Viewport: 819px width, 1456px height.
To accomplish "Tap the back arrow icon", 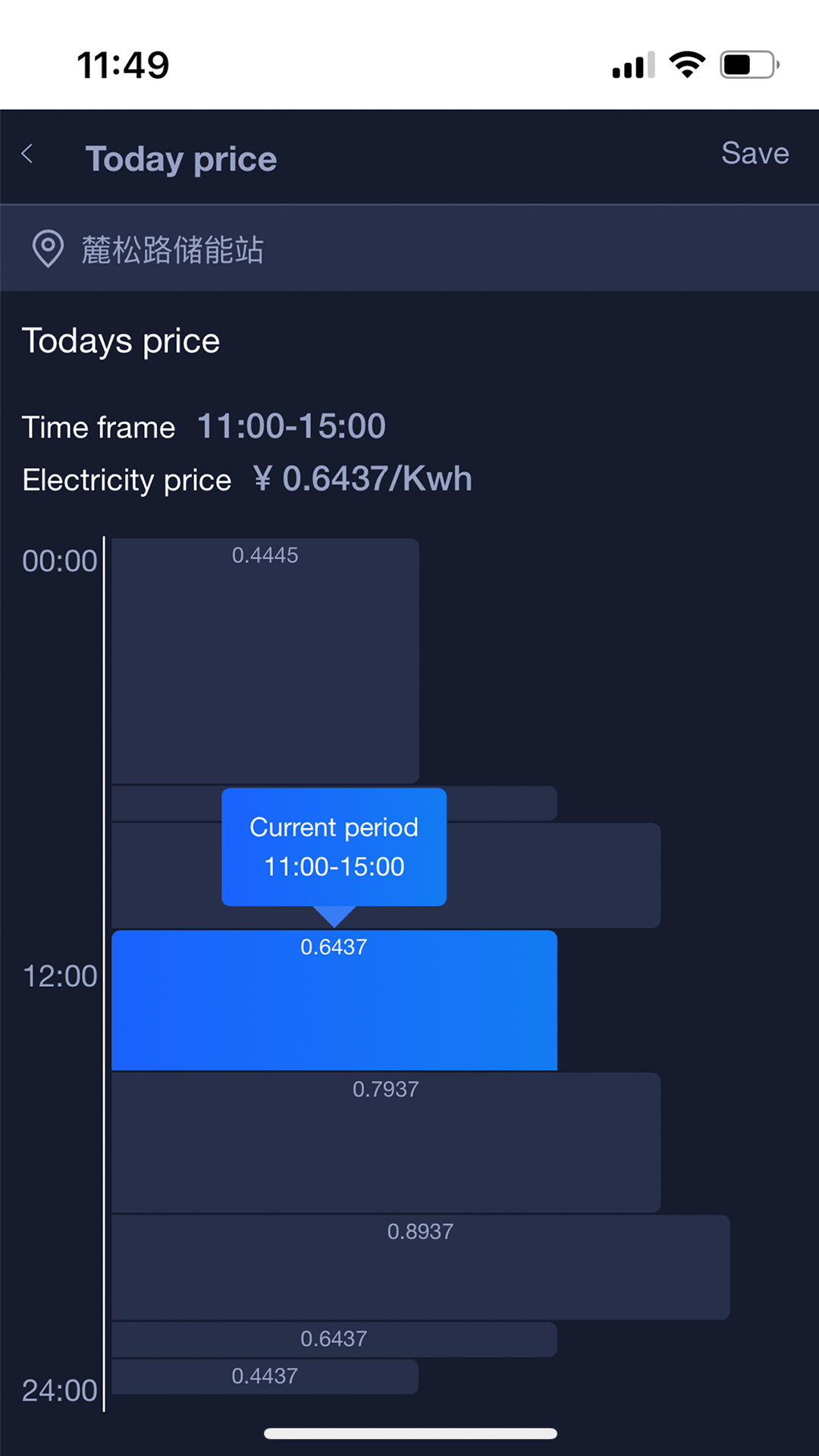I will click(28, 154).
